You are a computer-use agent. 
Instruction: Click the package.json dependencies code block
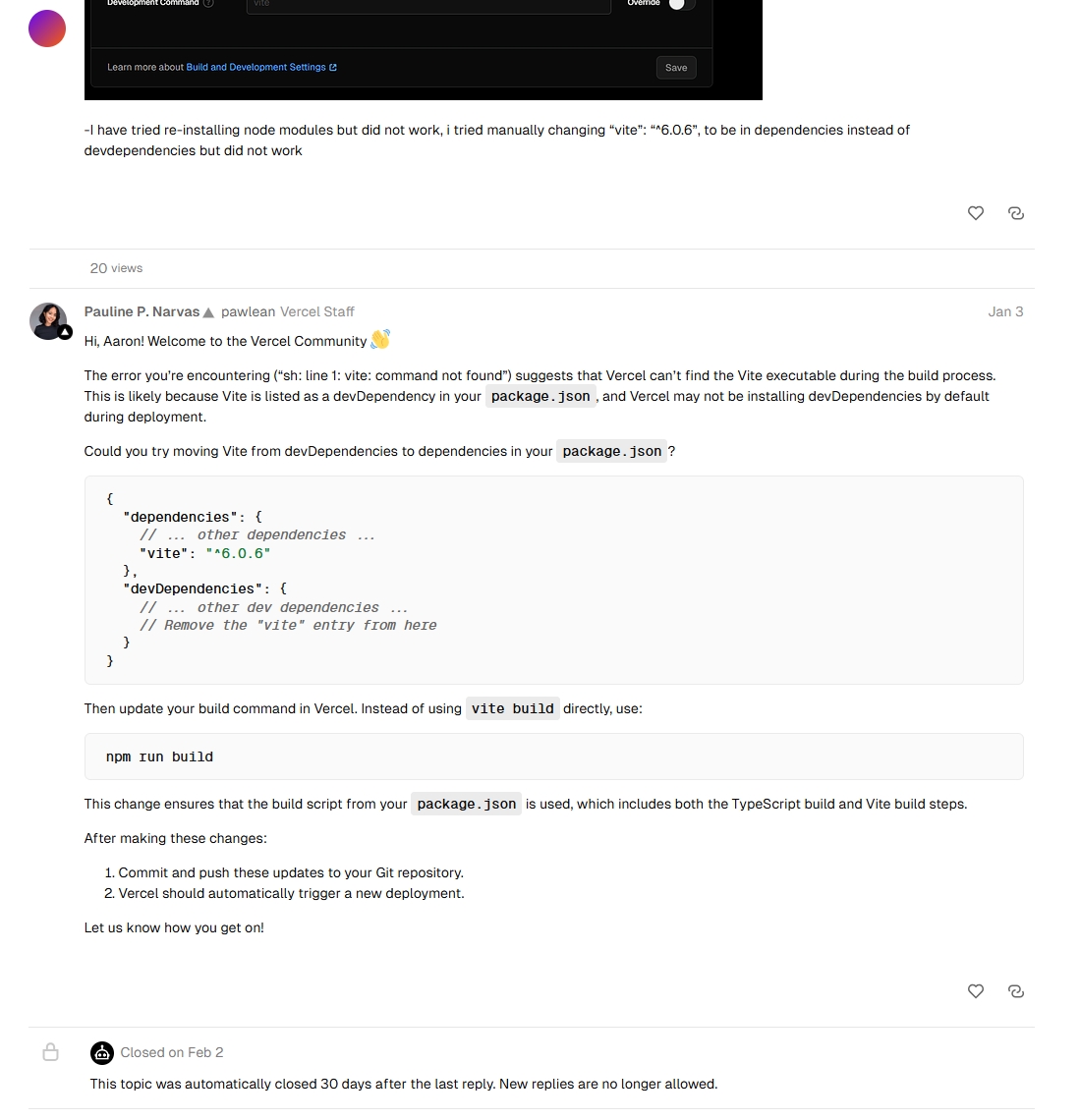pyautogui.click(x=553, y=580)
